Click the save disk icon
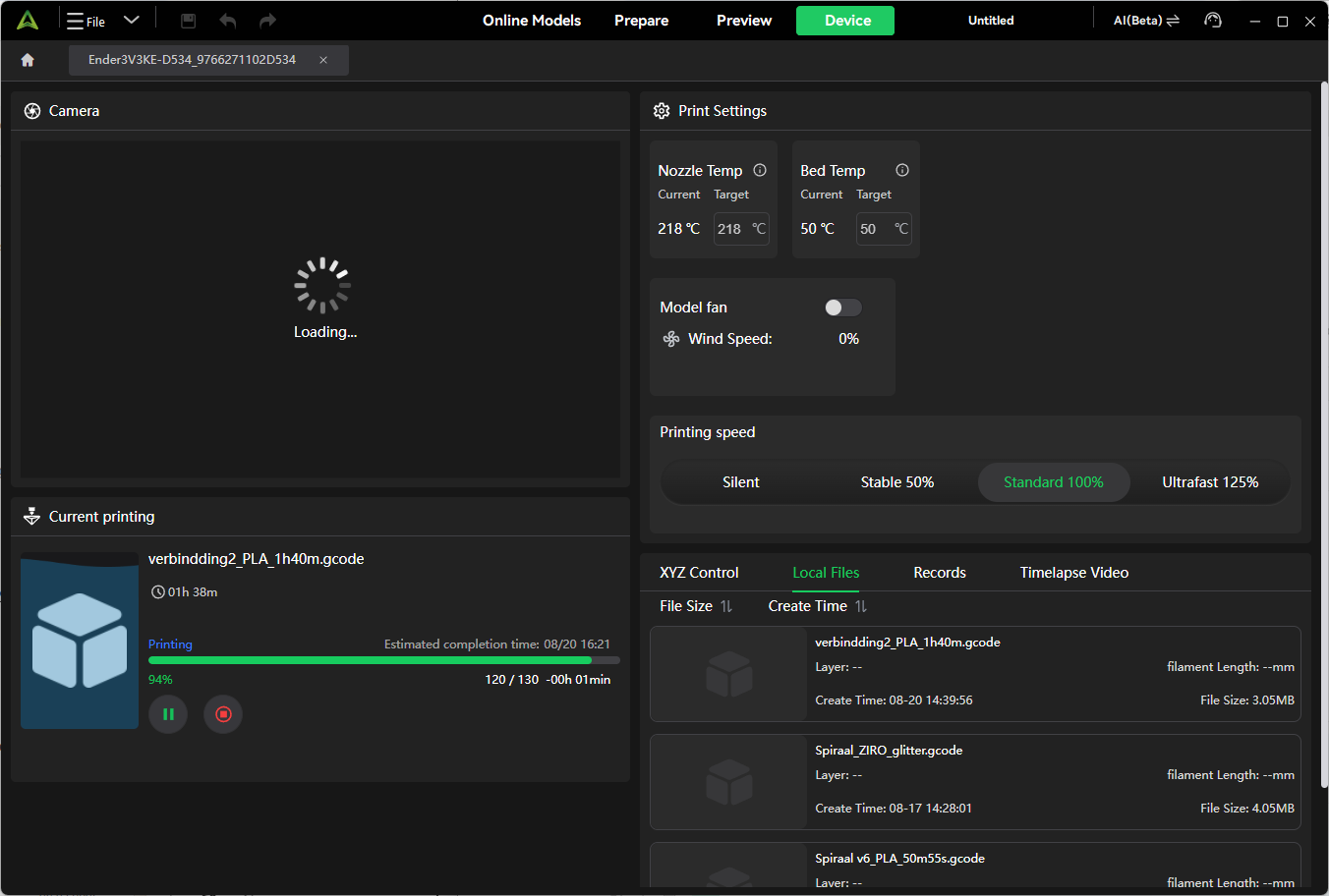Image resolution: width=1329 pixels, height=896 pixels. point(189,21)
